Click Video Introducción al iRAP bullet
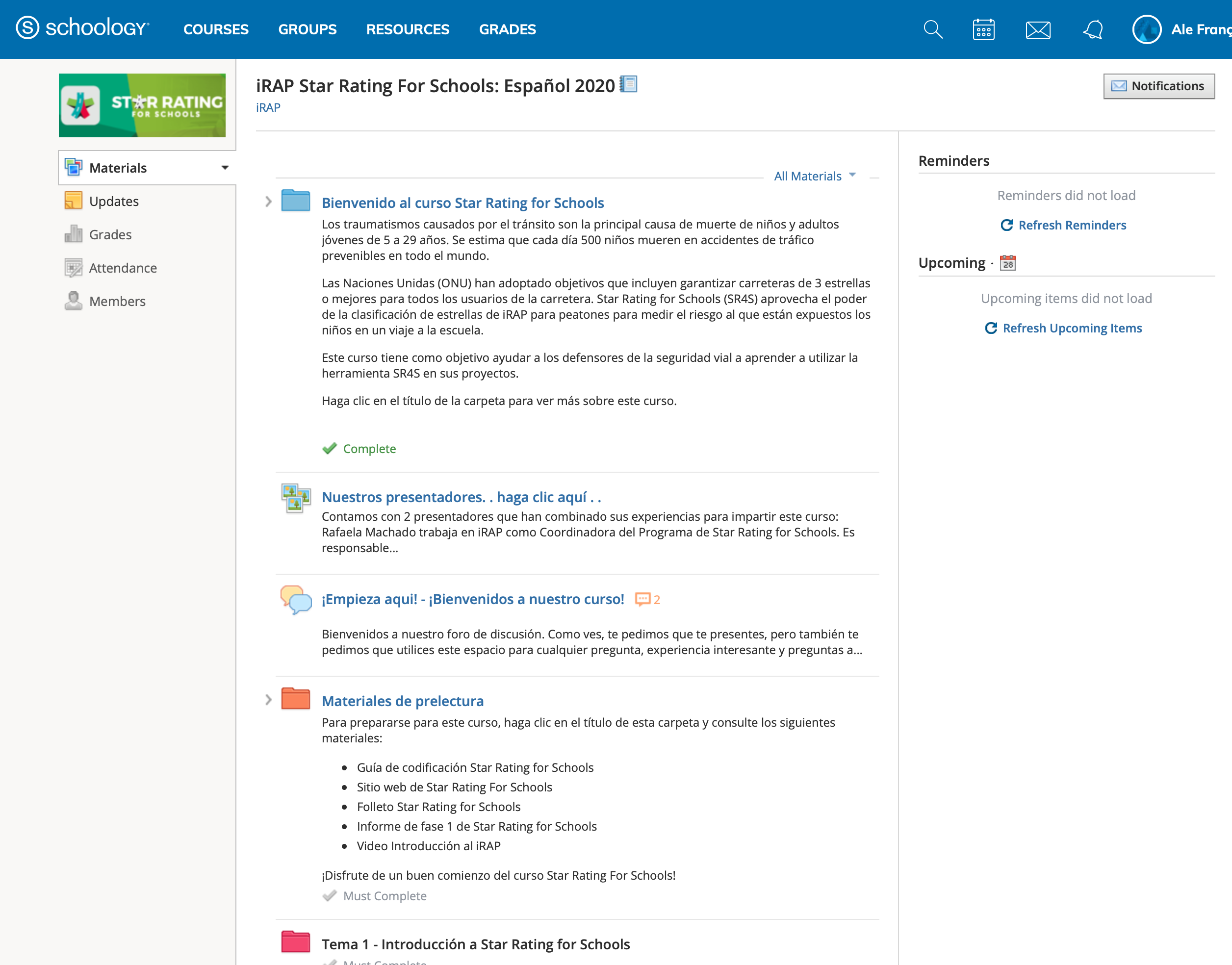This screenshot has height=965, width=1232. tap(429, 846)
